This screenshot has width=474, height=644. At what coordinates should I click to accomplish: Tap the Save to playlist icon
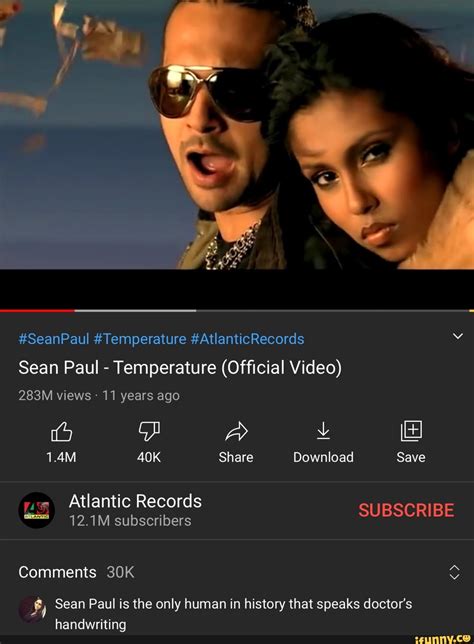(411, 431)
